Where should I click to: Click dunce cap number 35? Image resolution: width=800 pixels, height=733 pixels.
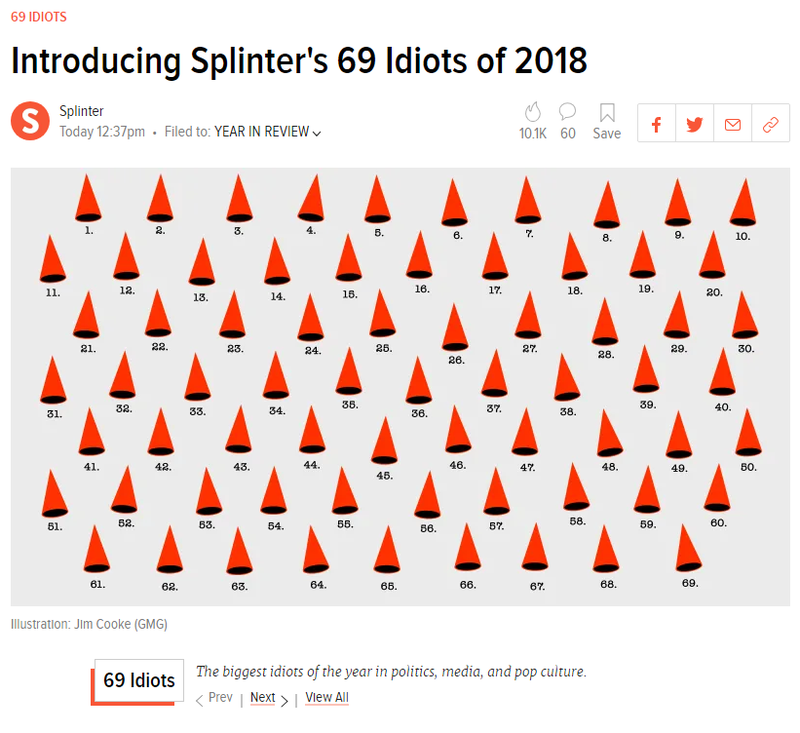[x=348, y=371]
